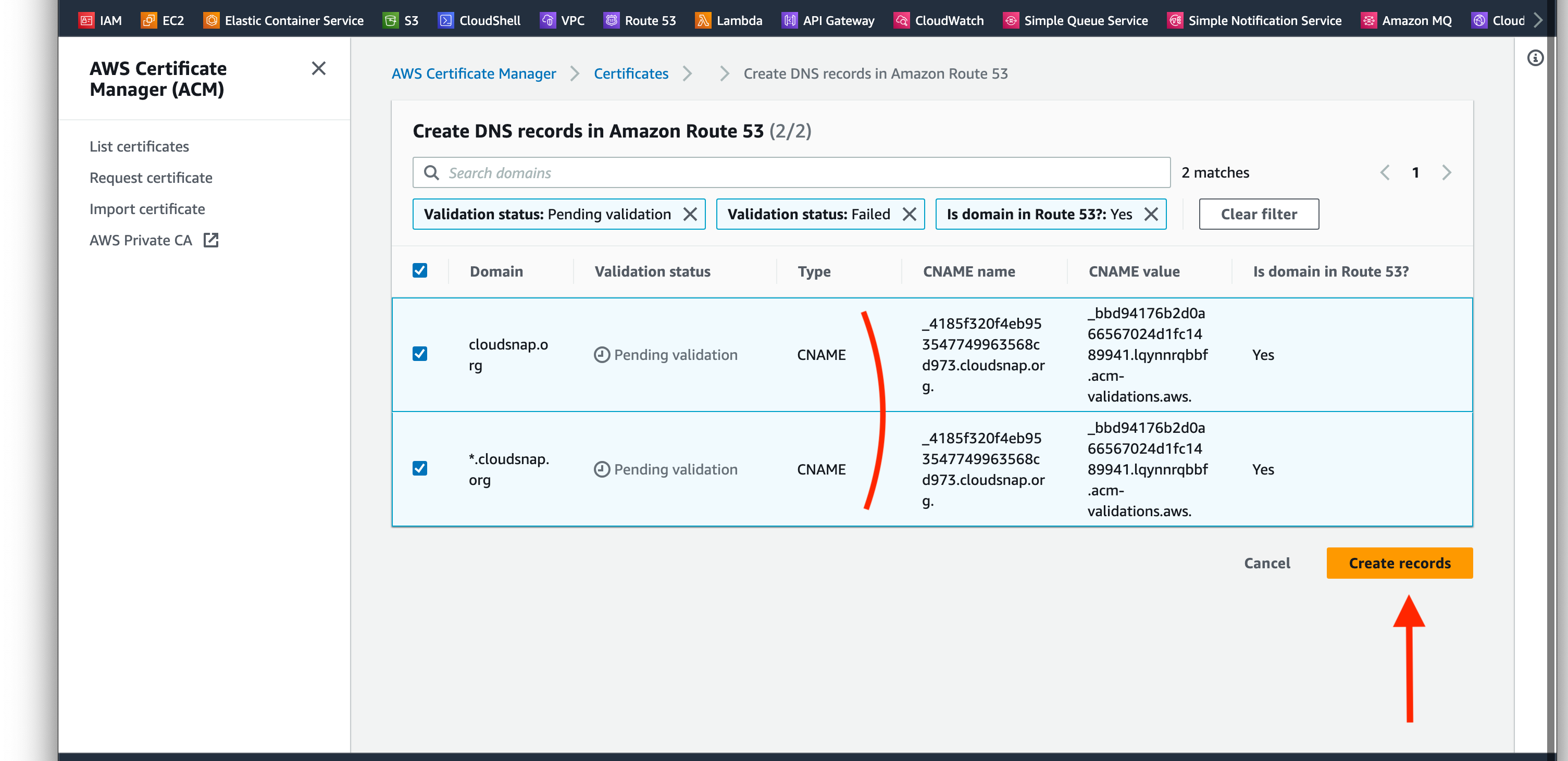1568x761 pixels.
Task: Click the external link icon beside AWS Private CA
Action: click(210, 240)
